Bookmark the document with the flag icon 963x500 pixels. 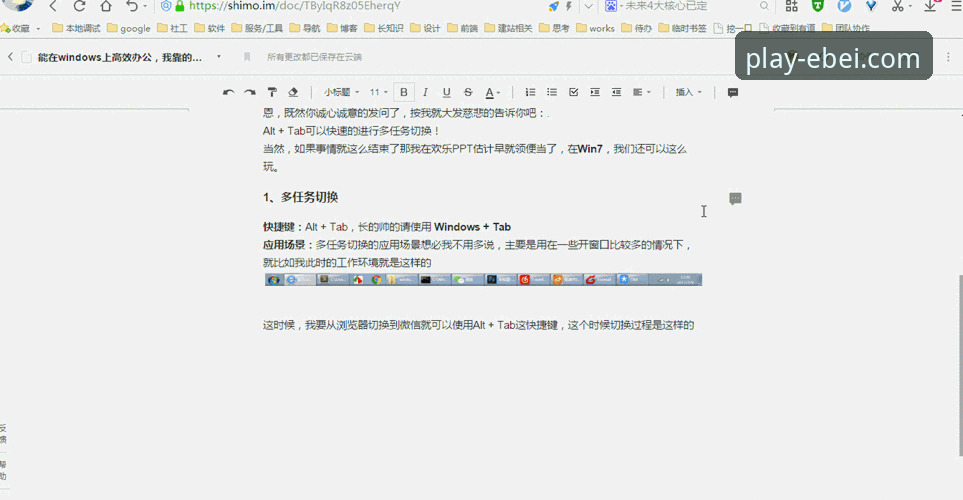pyautogui.click(x=247, y=57)
